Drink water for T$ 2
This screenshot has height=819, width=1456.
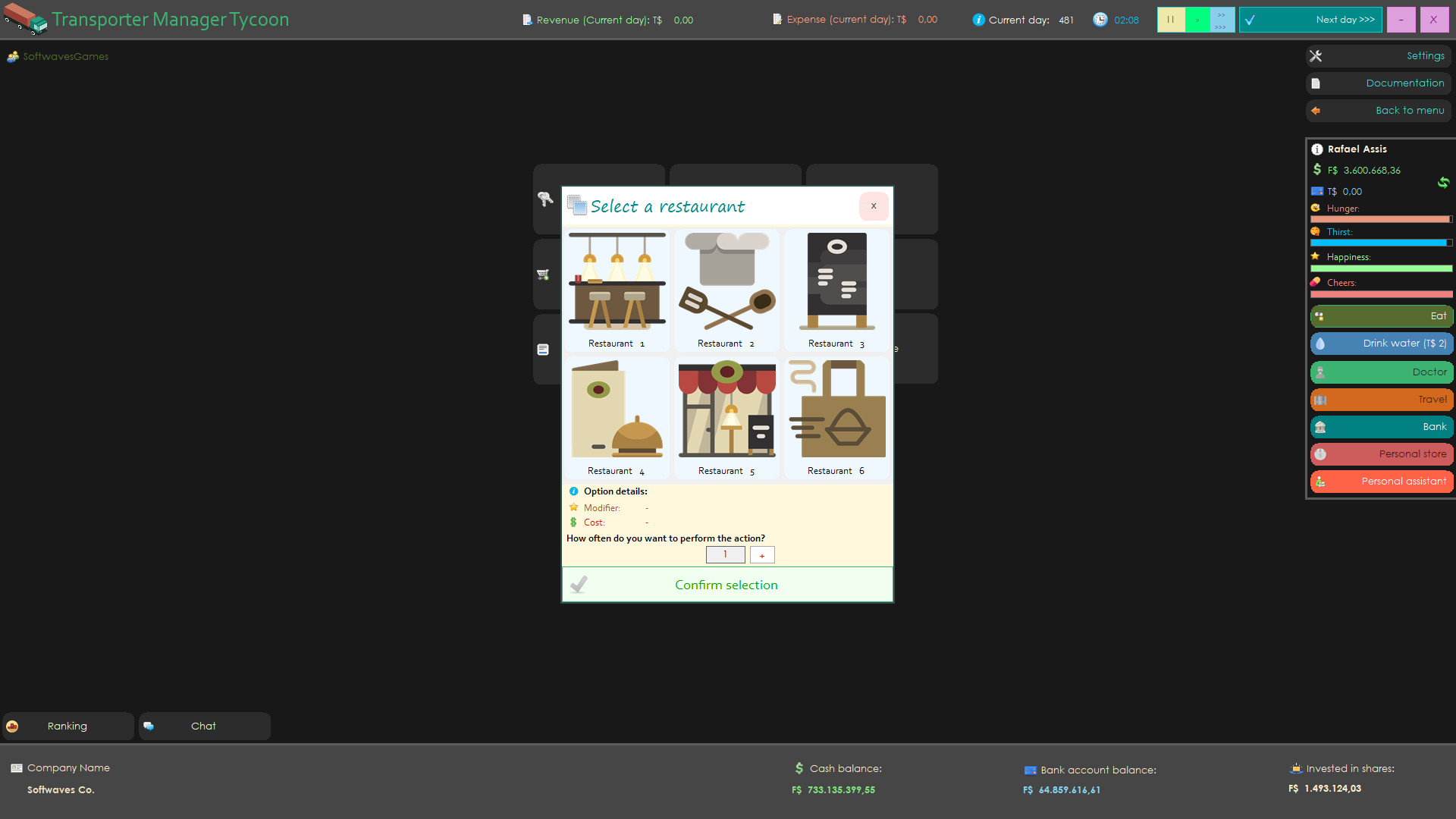pos(1381,344)
